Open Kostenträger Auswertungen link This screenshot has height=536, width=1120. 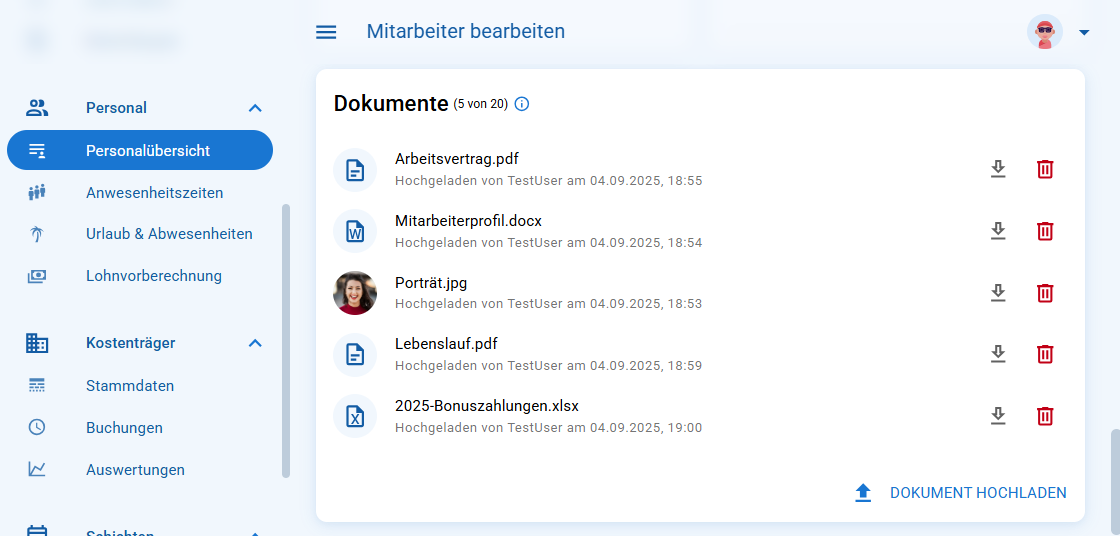135,470
